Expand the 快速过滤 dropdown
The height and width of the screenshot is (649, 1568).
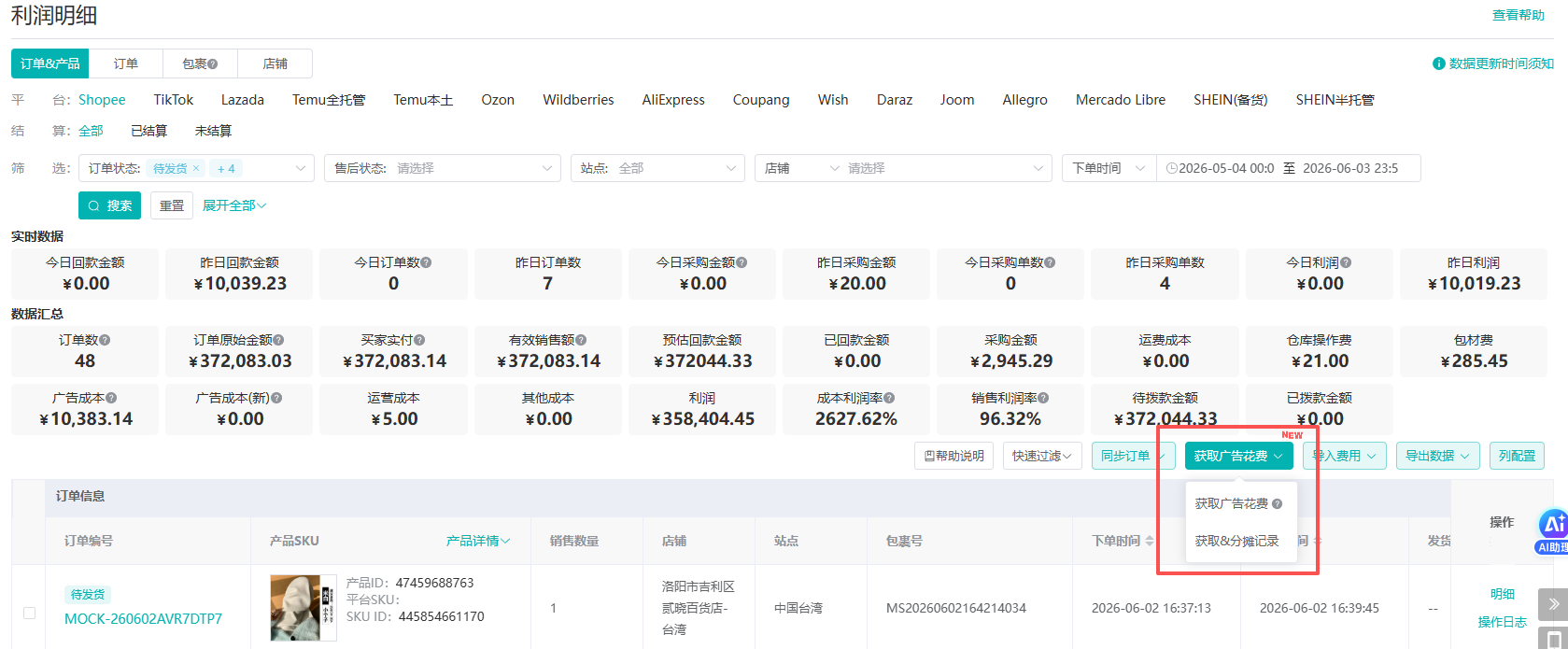[1042, 456]
